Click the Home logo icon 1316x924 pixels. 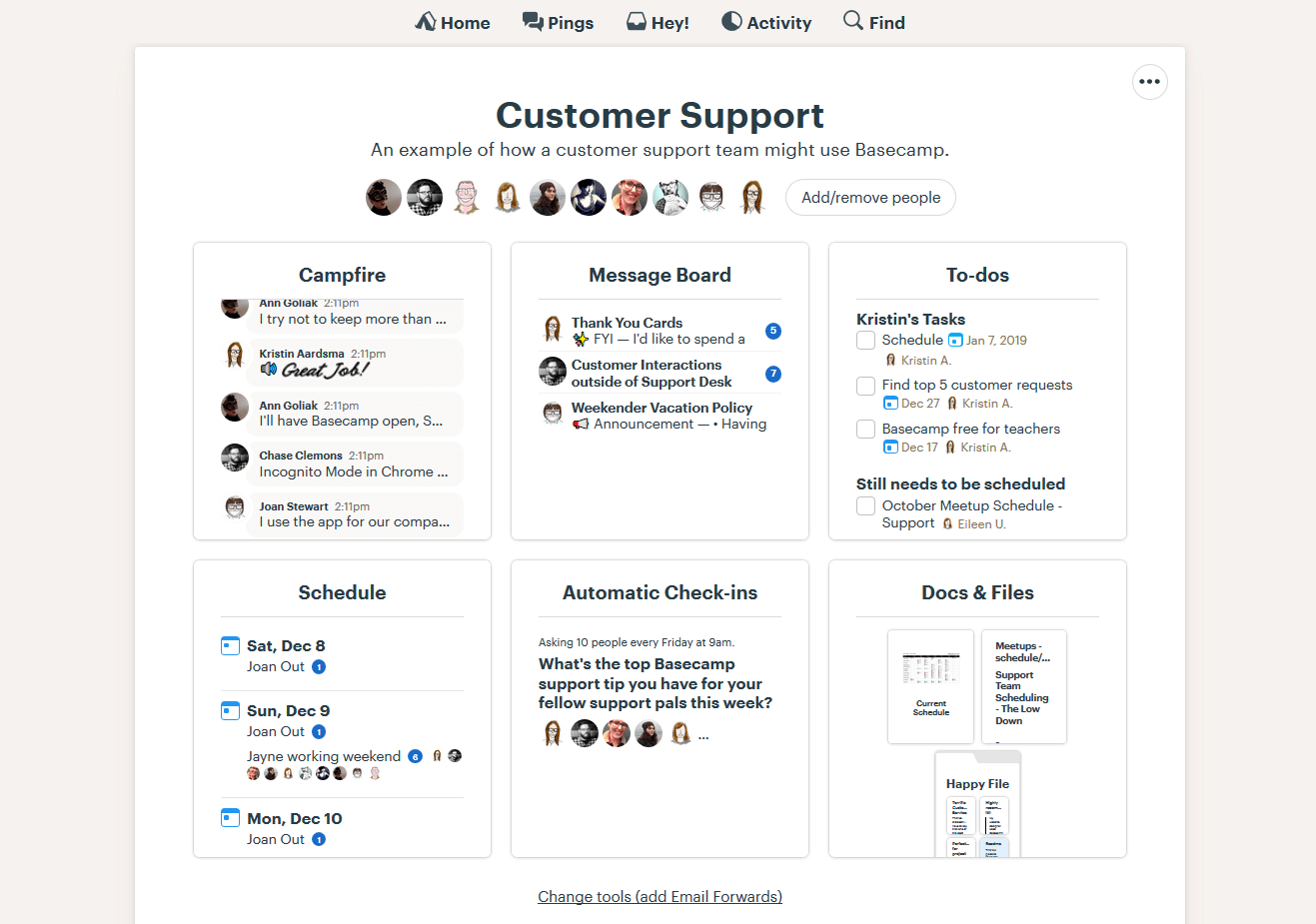[426, 21]
